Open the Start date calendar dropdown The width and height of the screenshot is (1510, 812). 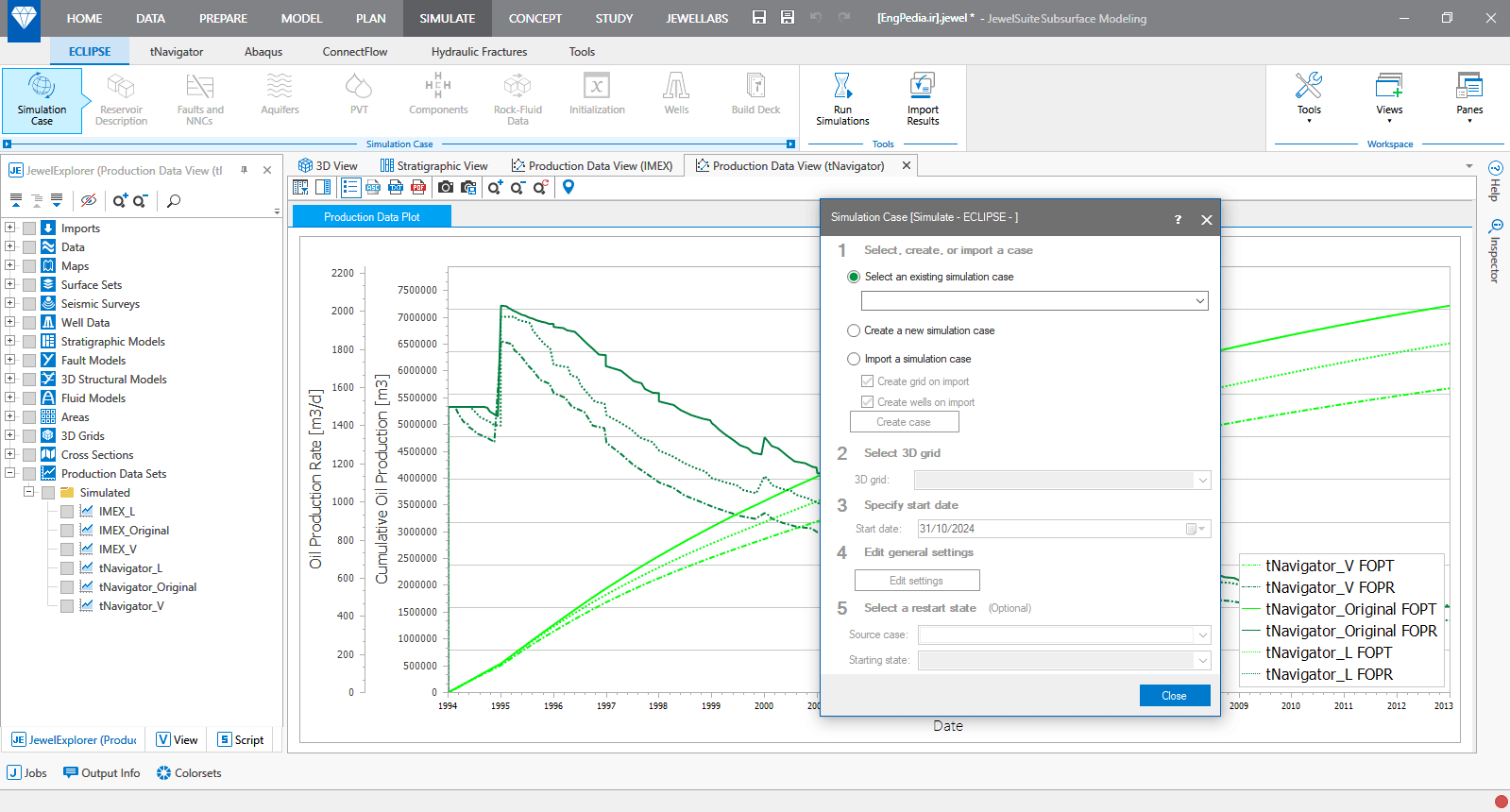pyautogui.click(x=1196, y=529)
